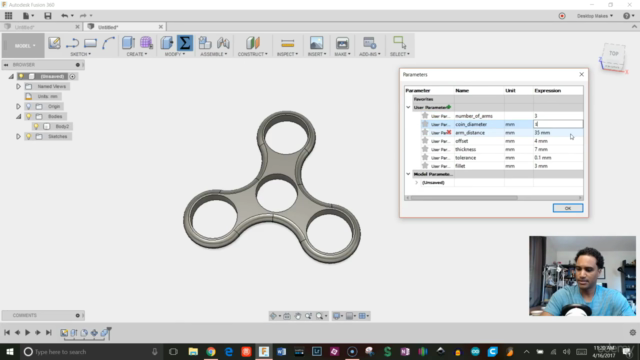Click the Parameters horizontal scrollbar

[464, 198]
